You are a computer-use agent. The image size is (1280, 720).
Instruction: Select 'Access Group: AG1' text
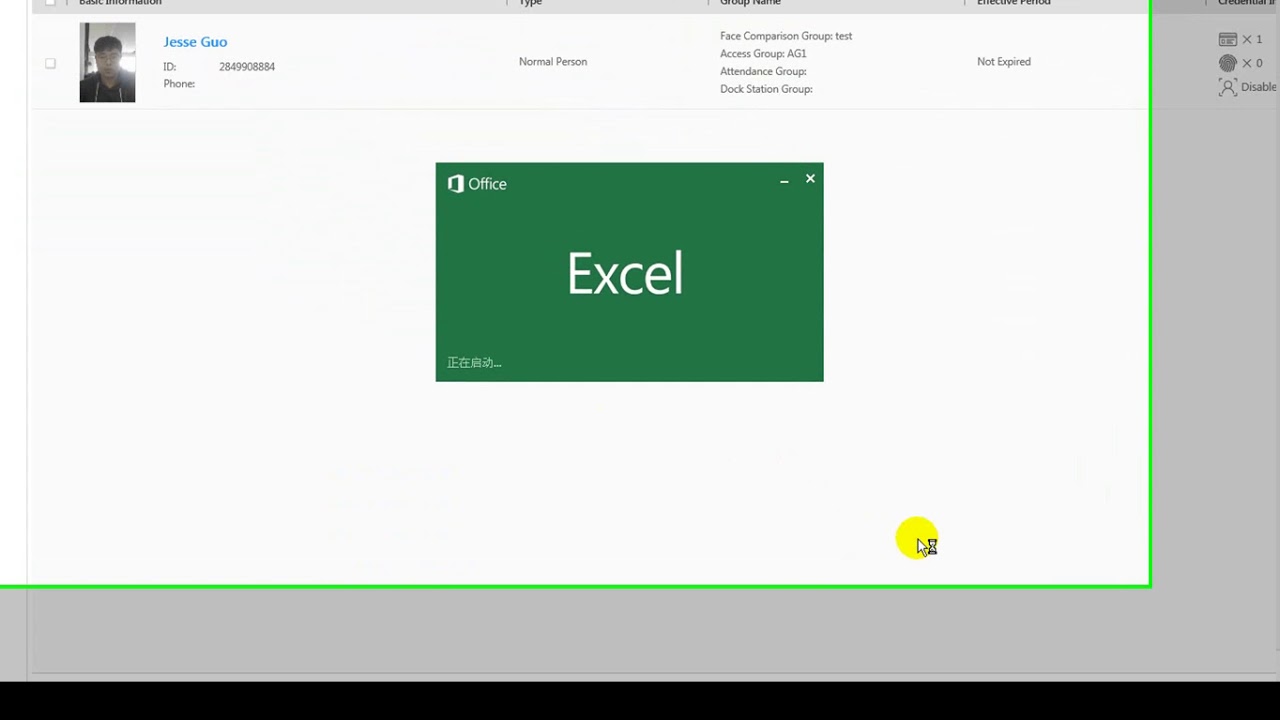[x=763, y=54]
